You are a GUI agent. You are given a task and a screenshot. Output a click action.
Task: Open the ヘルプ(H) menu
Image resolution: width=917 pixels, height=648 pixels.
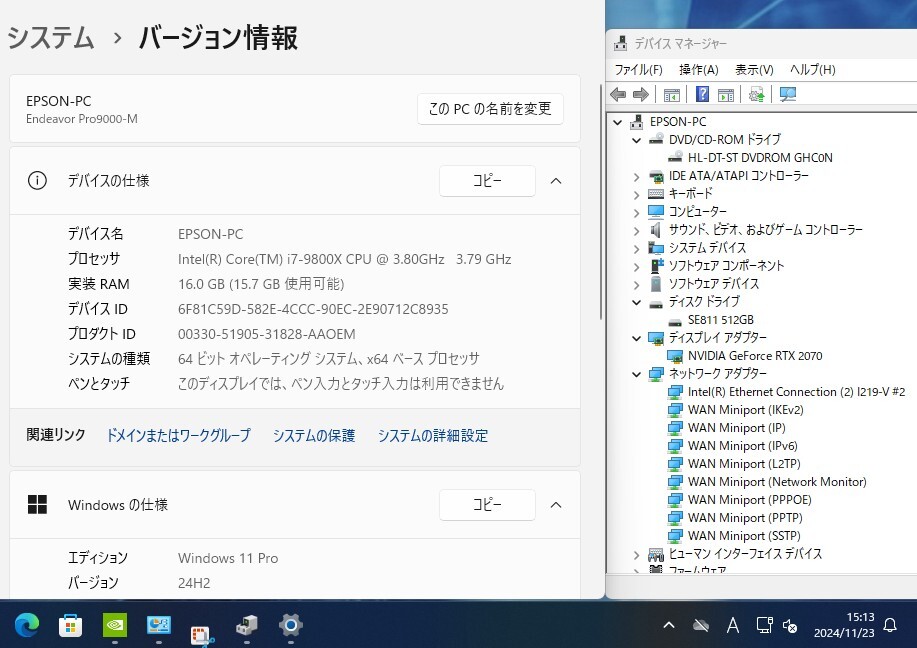812,70
